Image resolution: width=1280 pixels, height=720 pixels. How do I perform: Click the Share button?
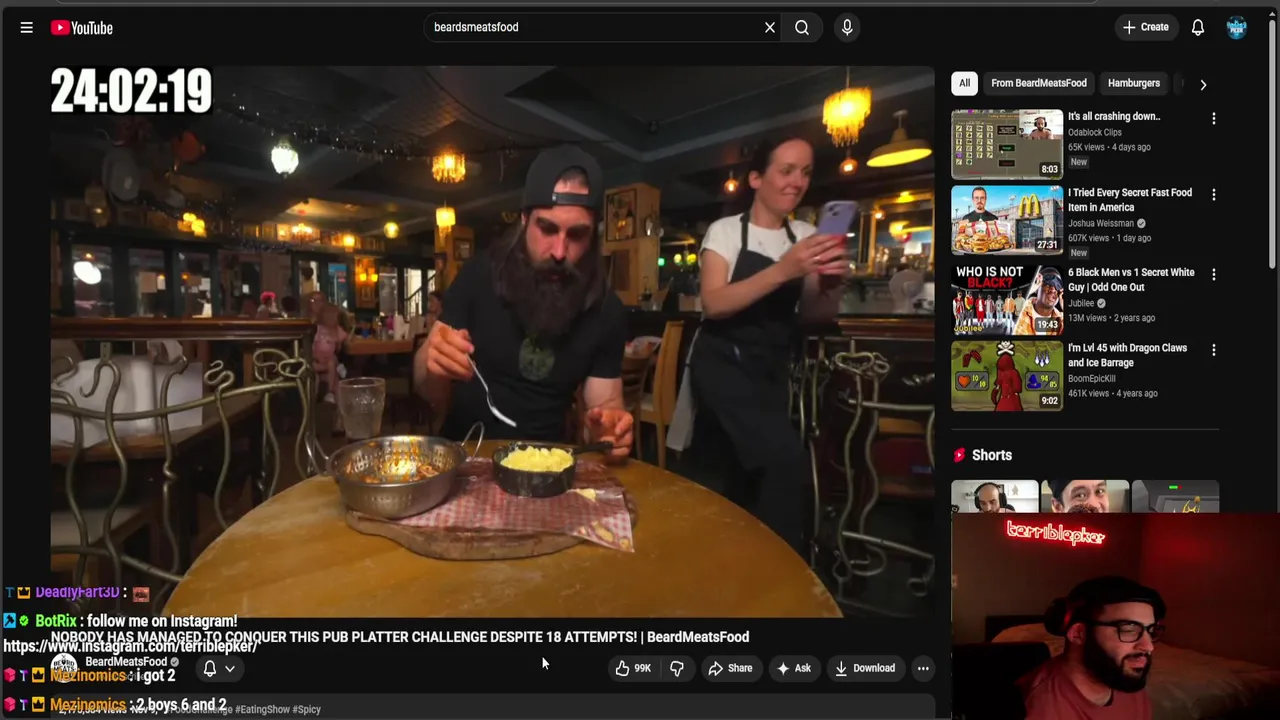click(730, 668)
